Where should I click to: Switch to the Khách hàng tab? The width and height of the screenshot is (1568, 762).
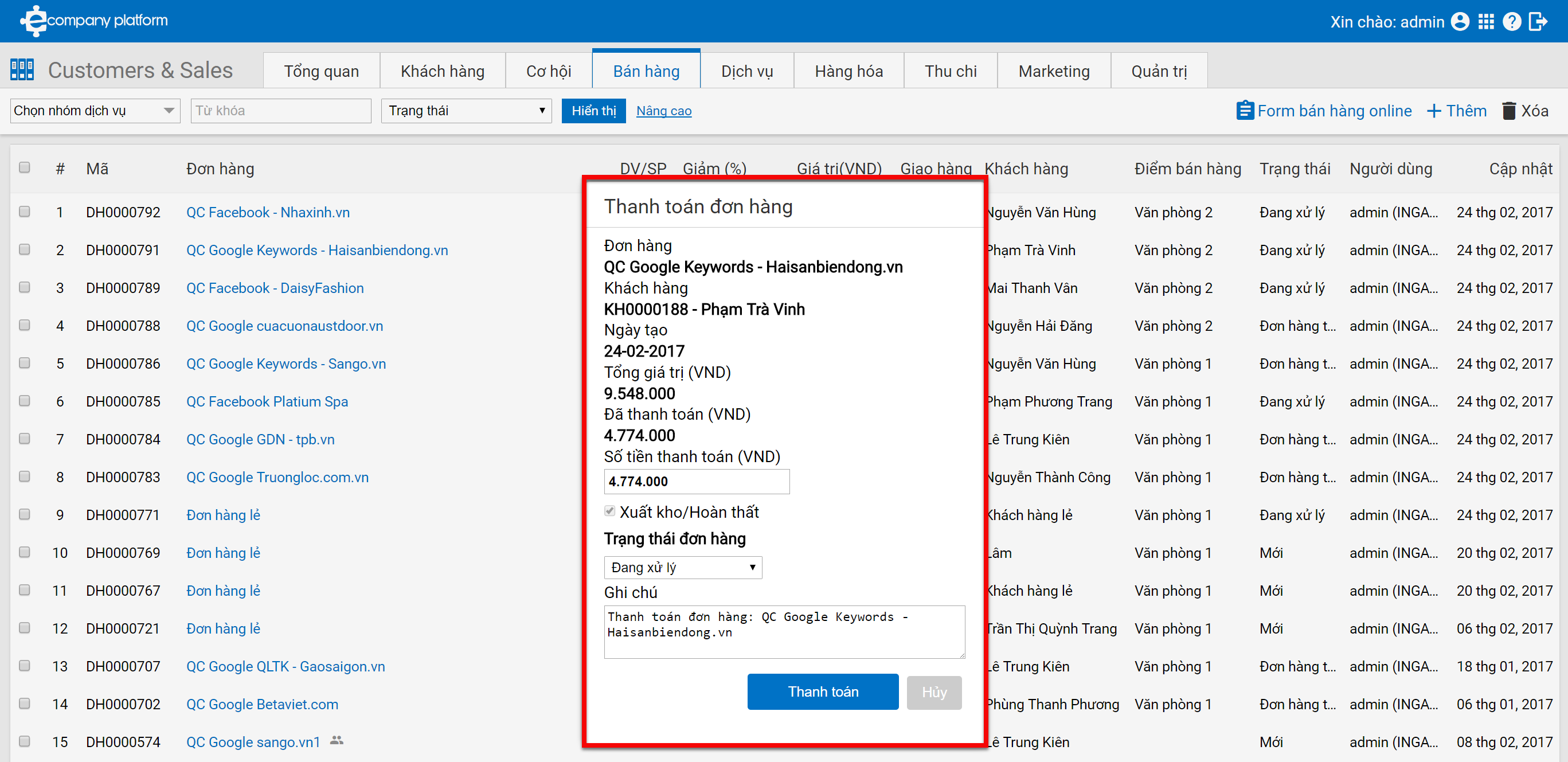pyautogui.click(x=443, y=71)
